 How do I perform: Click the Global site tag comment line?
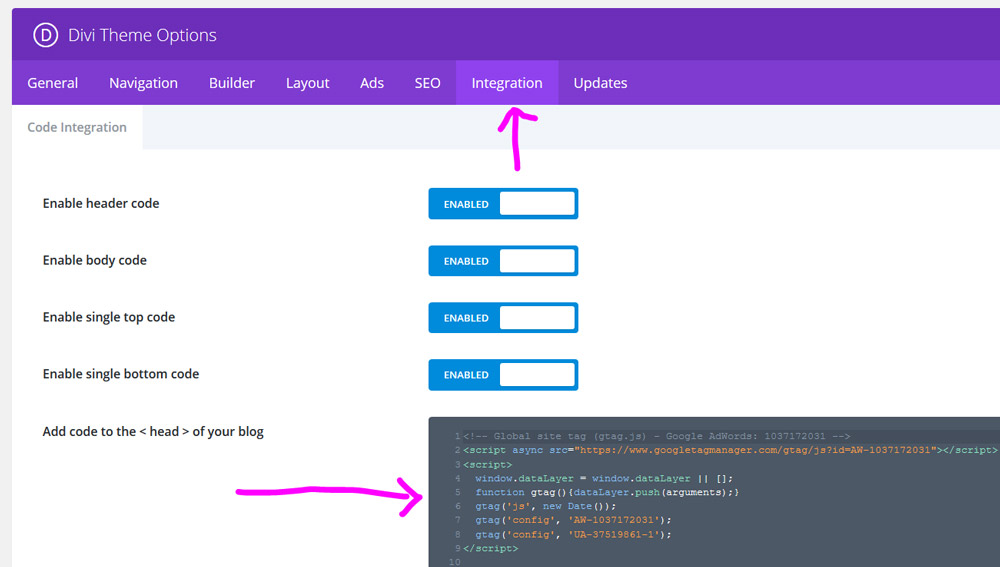point(656,436)
